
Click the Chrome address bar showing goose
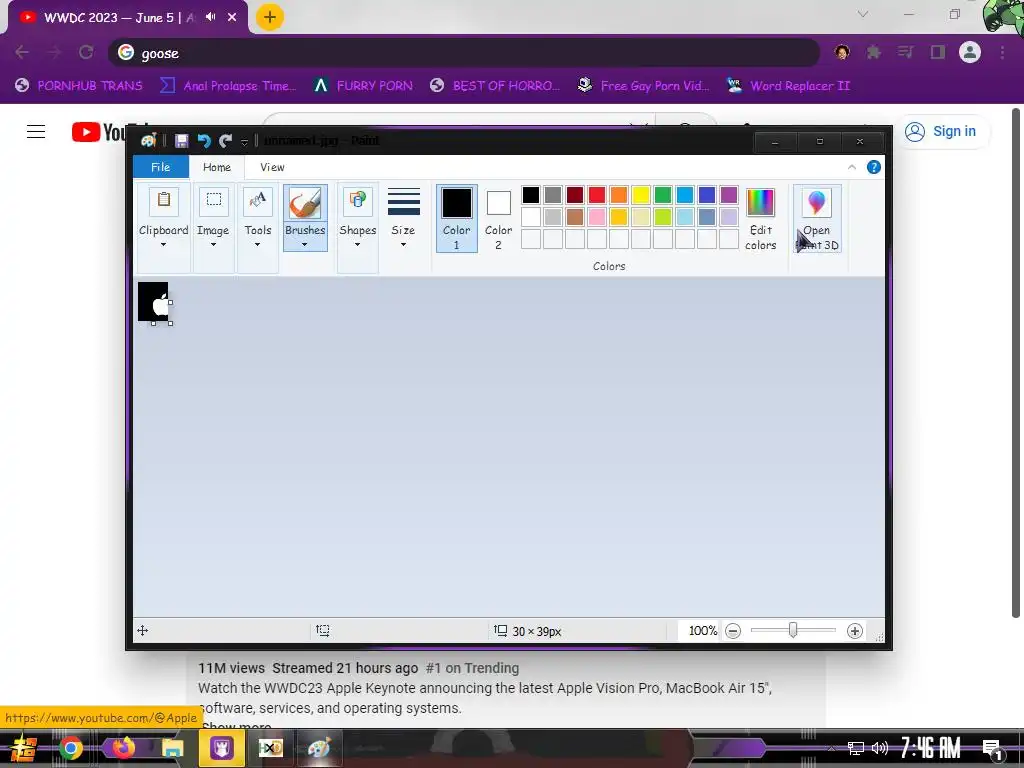[464, 53]
